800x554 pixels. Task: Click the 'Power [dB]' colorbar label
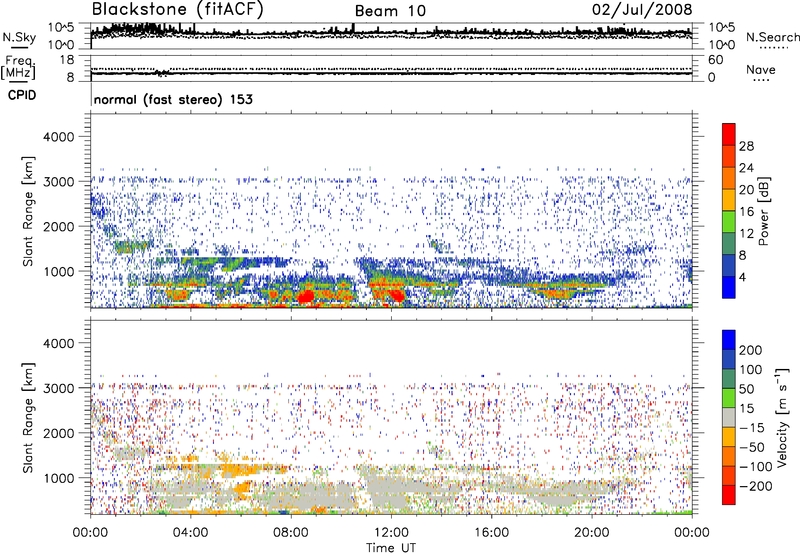763,211
